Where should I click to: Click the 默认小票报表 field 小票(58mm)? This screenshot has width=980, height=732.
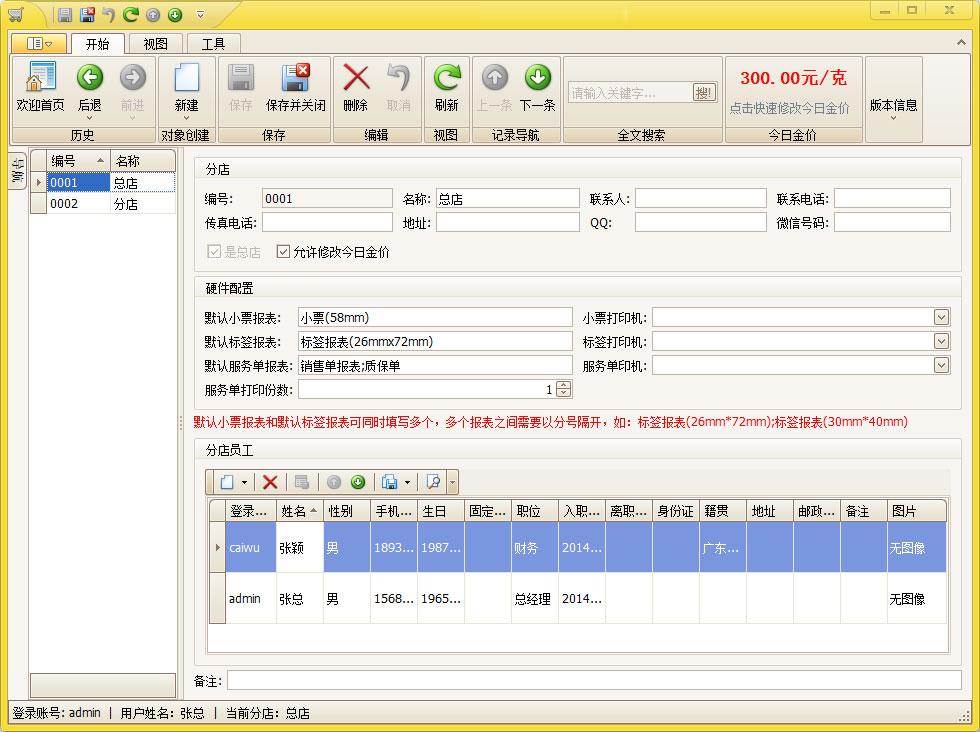(x=435, y=318)
